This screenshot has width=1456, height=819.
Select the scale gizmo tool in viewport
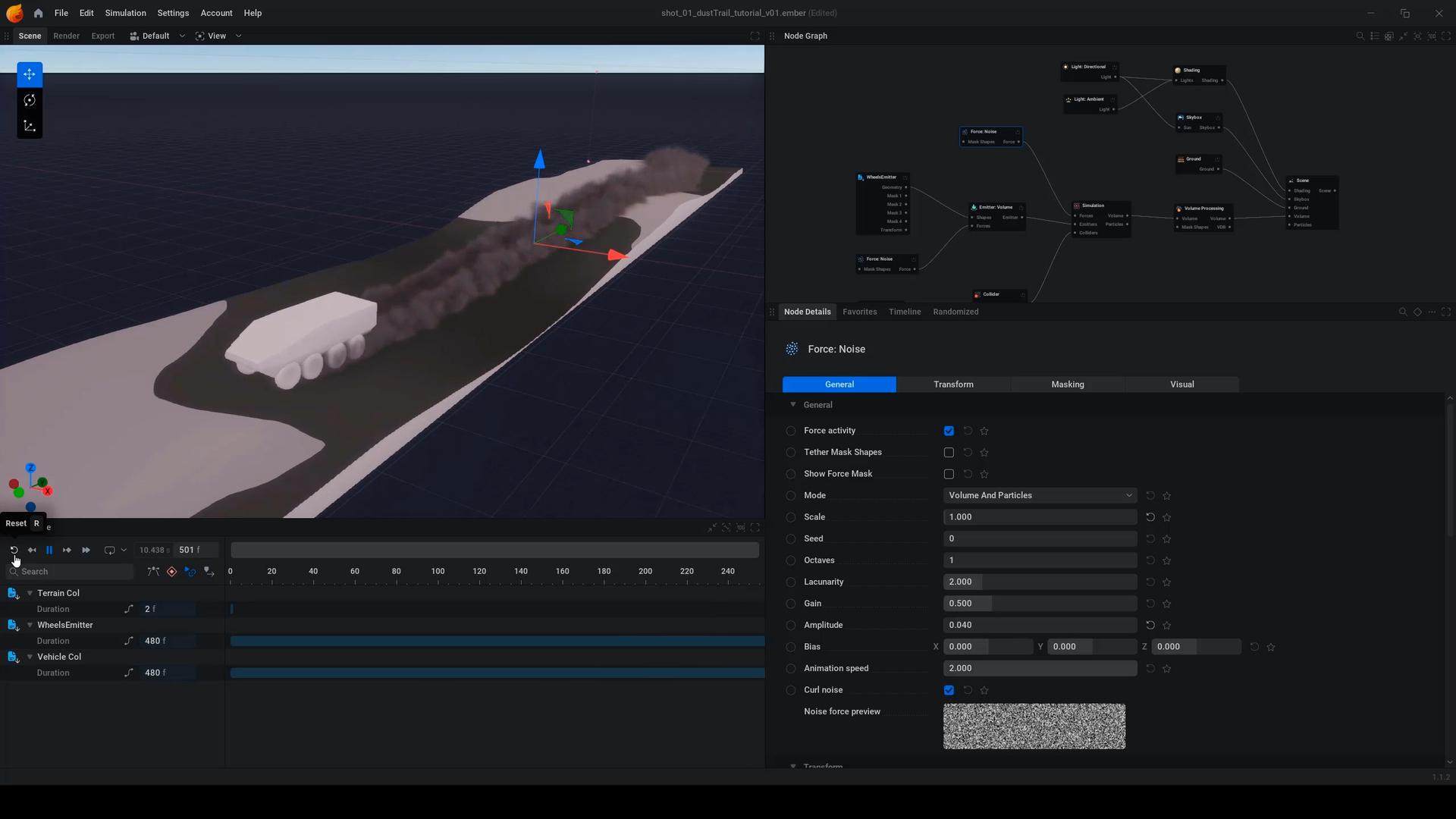point(30,126)
